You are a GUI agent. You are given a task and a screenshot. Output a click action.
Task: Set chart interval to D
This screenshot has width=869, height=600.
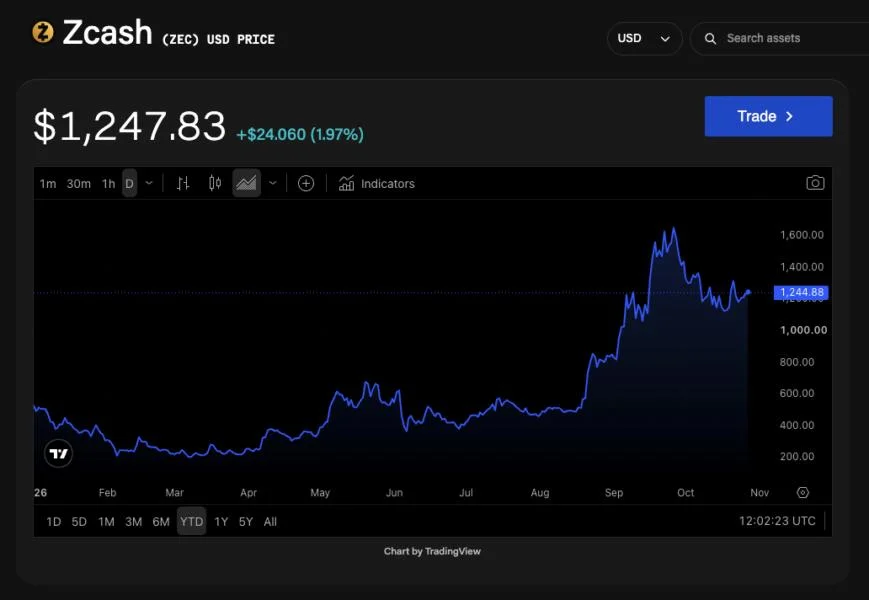tap(129, 183)
